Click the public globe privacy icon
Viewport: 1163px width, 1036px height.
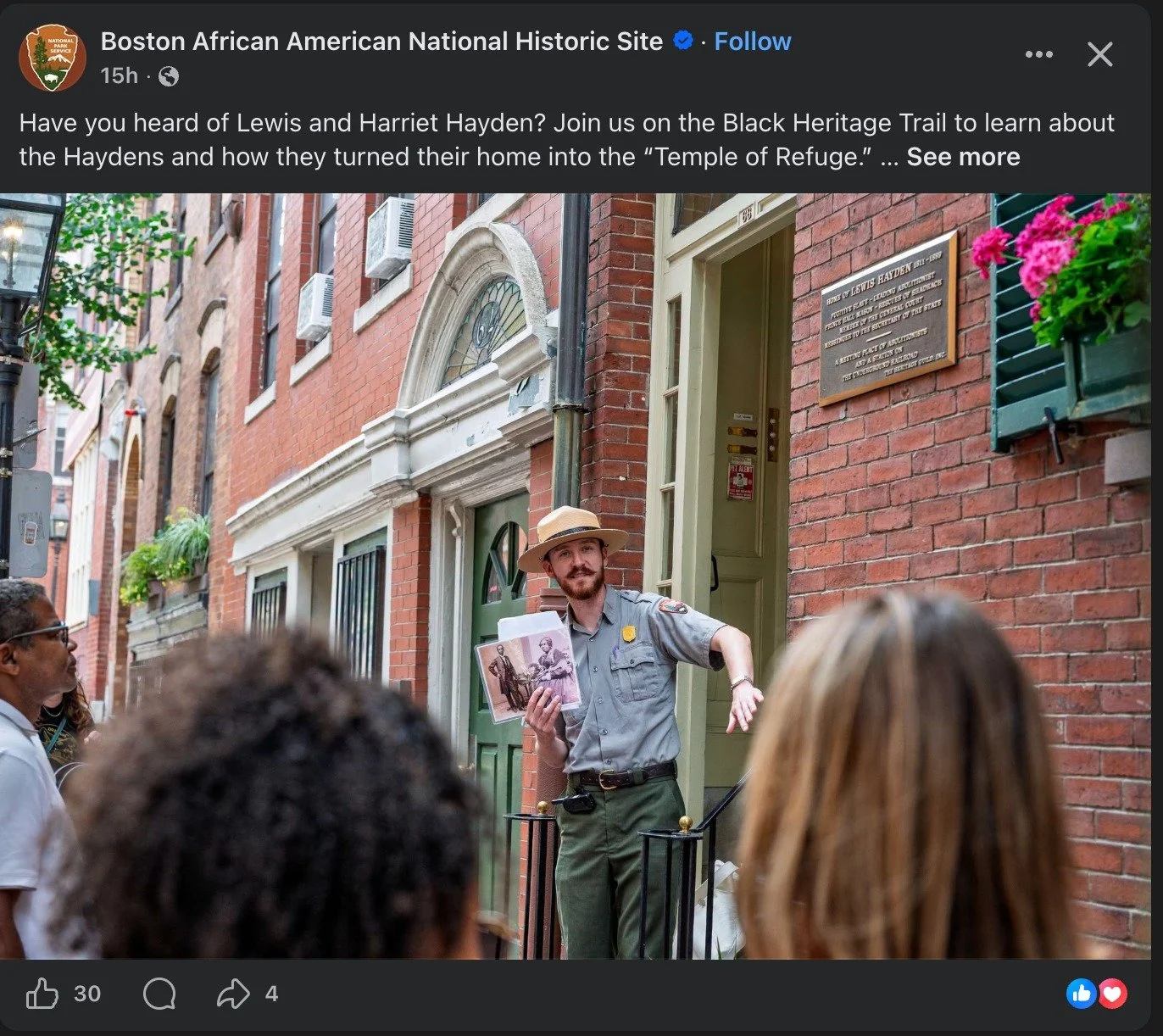click(169, 76)
